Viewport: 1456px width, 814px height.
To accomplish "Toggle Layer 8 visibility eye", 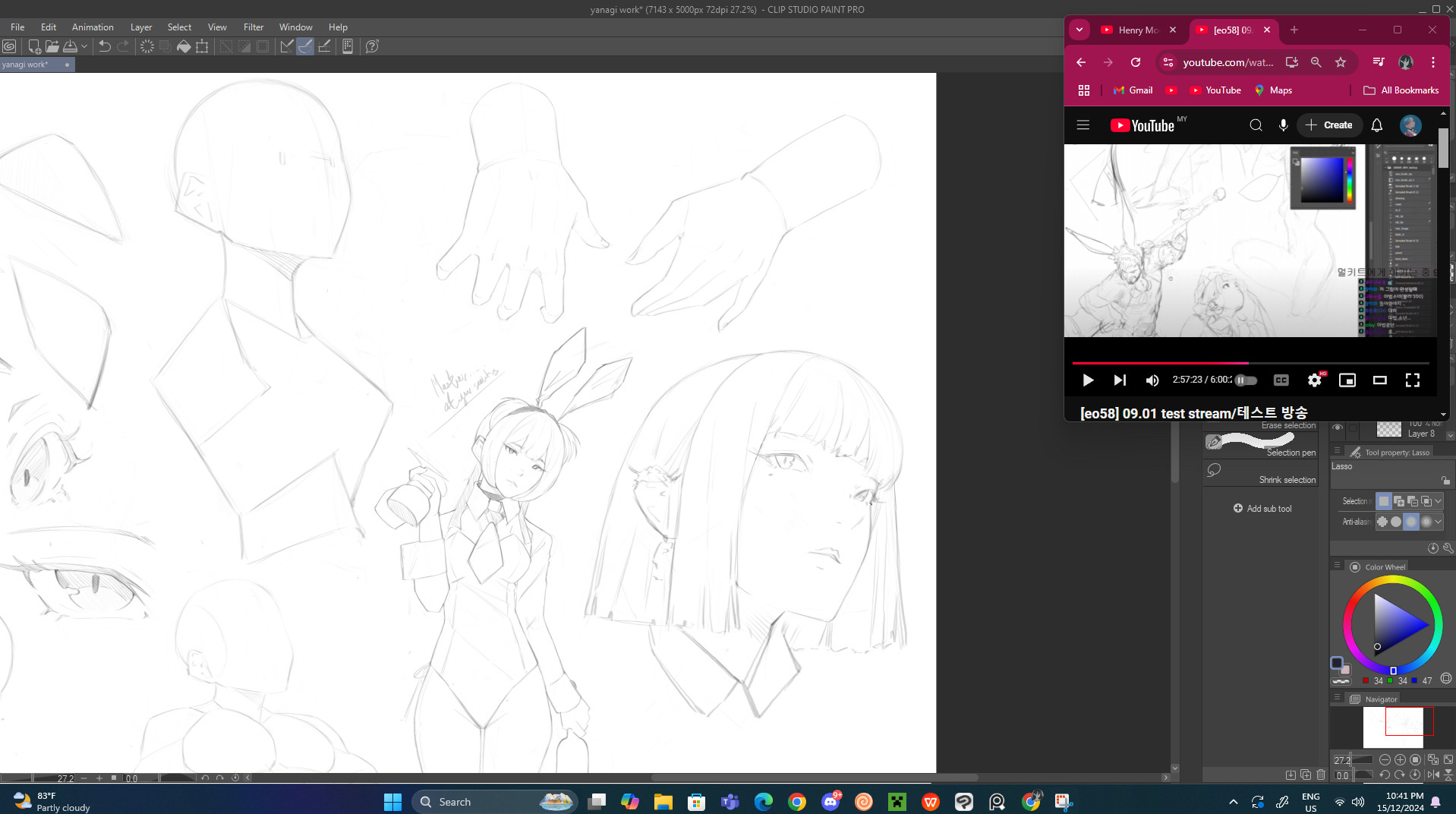I will coord(1338,428).
